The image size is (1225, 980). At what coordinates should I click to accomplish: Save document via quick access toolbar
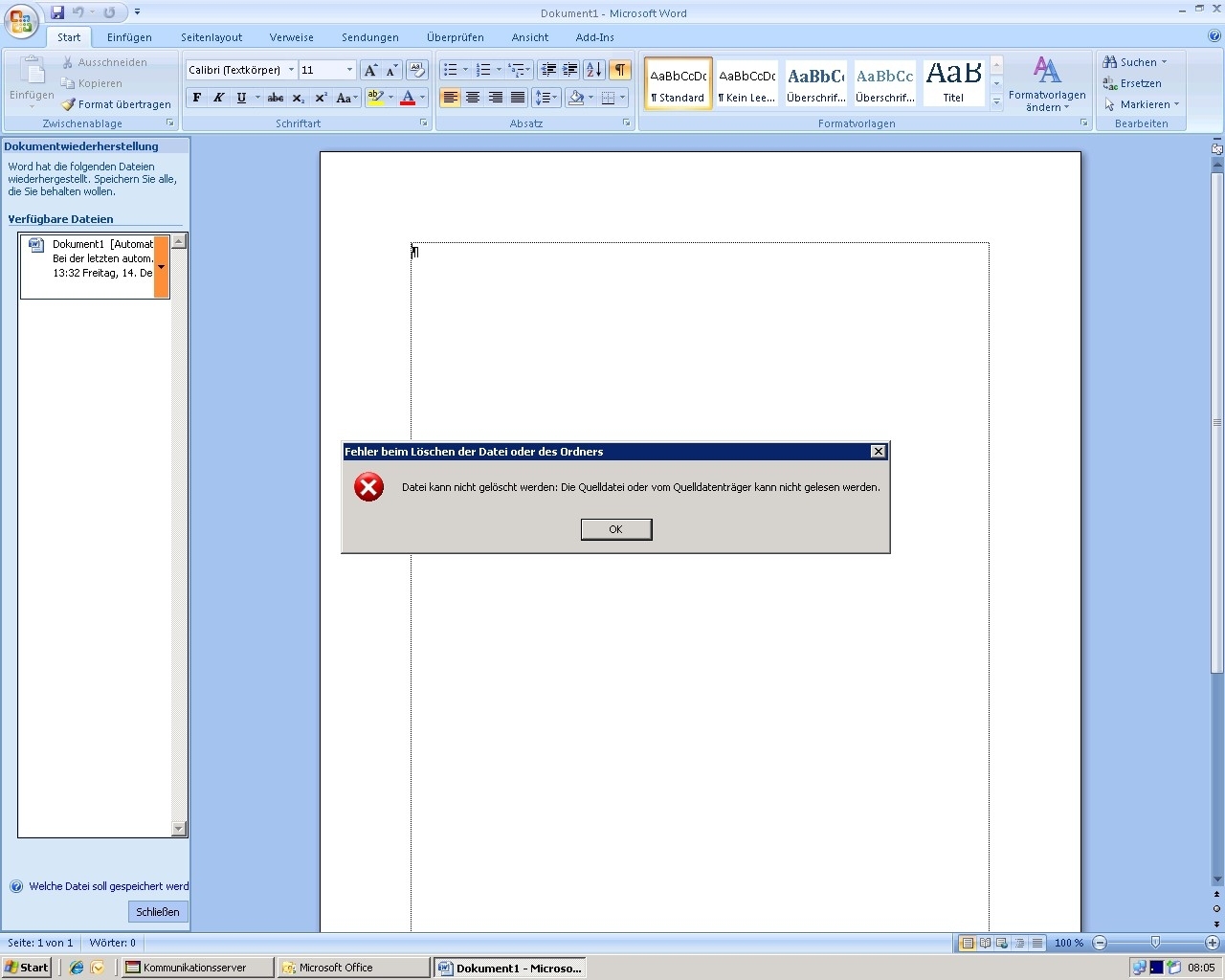57,12
